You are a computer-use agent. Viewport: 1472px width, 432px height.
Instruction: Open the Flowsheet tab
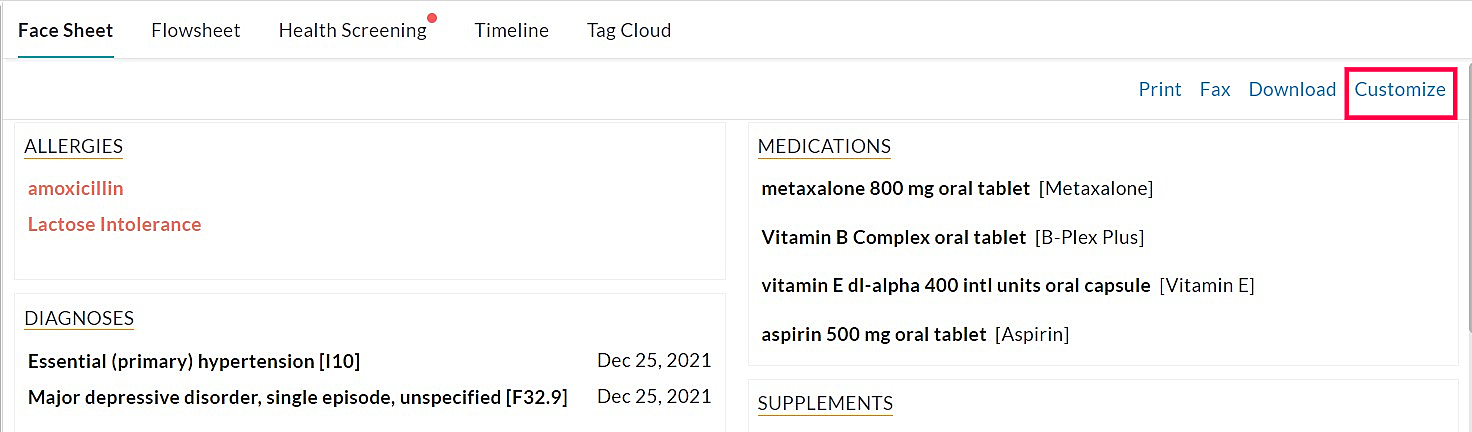(x=196, y=30)
